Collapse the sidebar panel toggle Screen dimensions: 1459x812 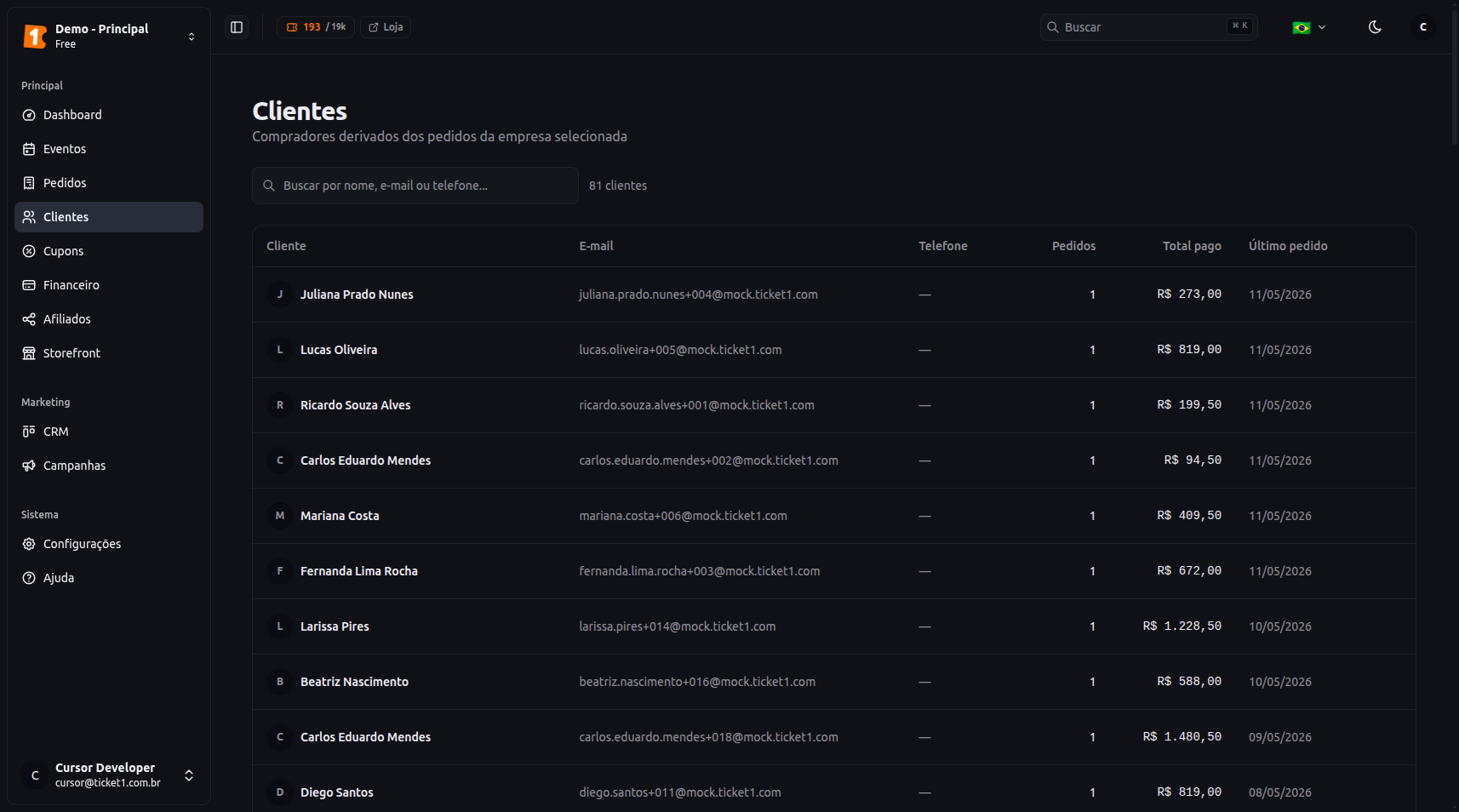pos(237,27)
